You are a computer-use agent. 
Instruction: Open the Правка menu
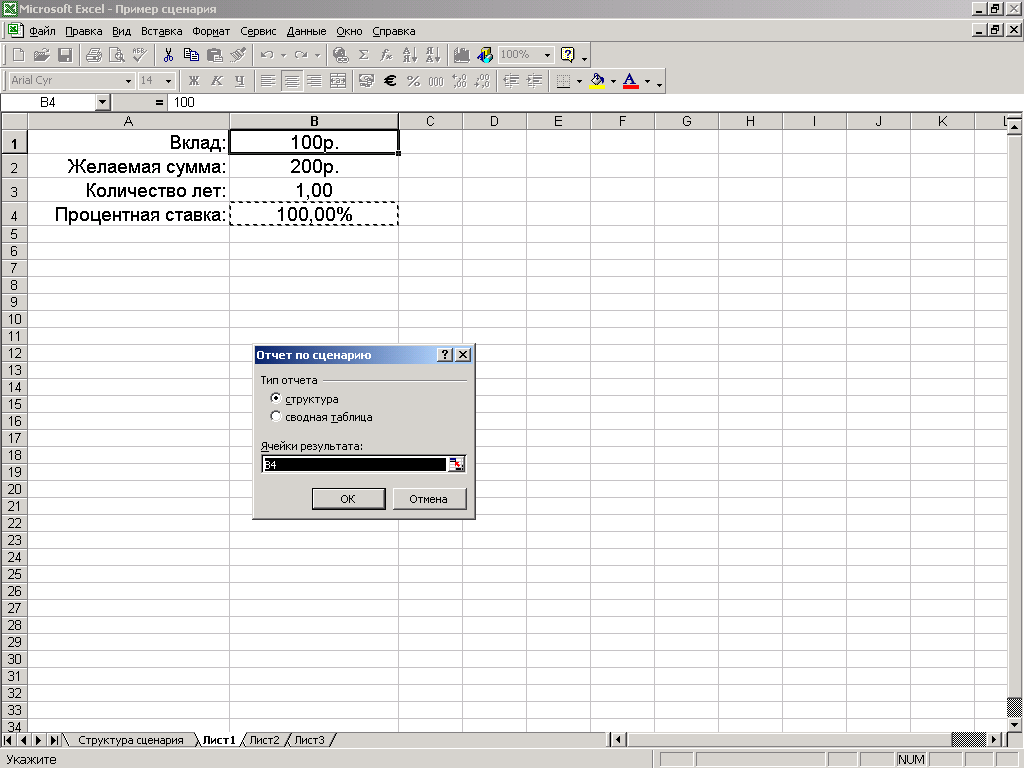[x=84, y=31]
